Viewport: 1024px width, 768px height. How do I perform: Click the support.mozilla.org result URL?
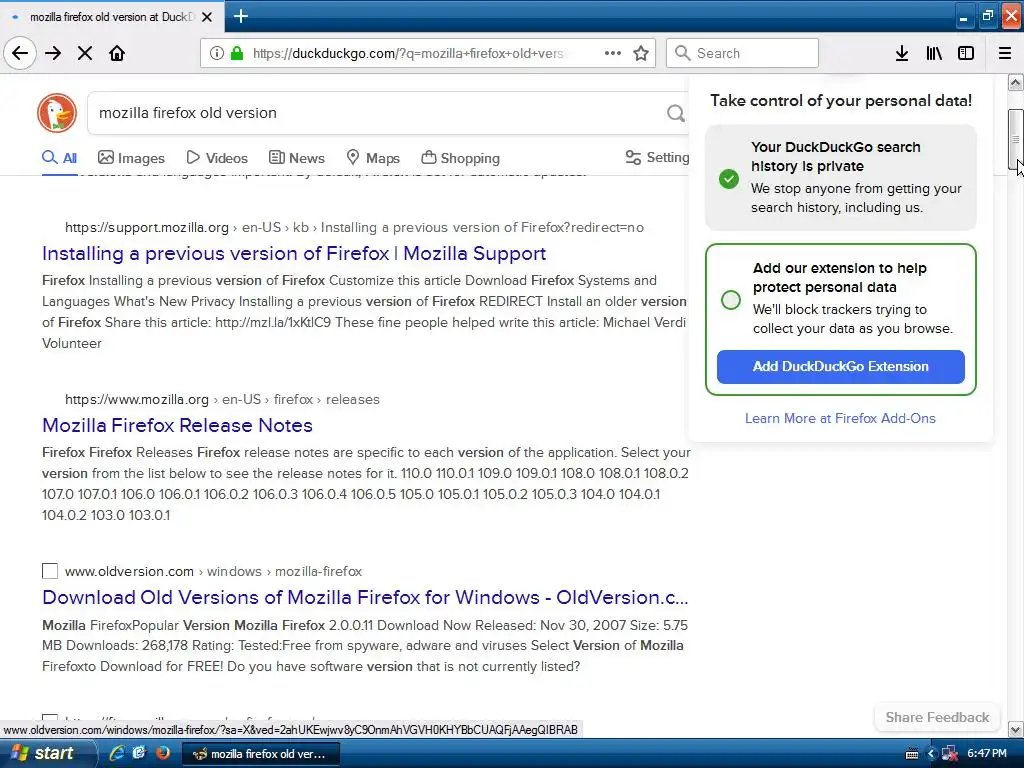click(354, 227)
